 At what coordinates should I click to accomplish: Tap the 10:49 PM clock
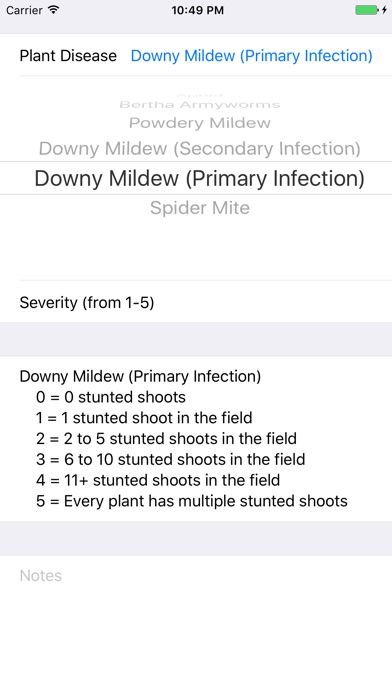tap(198, 10)
